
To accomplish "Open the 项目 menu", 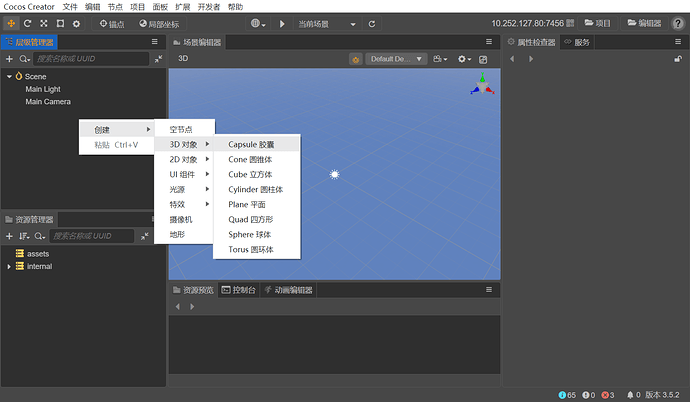I will click(138, 7).
